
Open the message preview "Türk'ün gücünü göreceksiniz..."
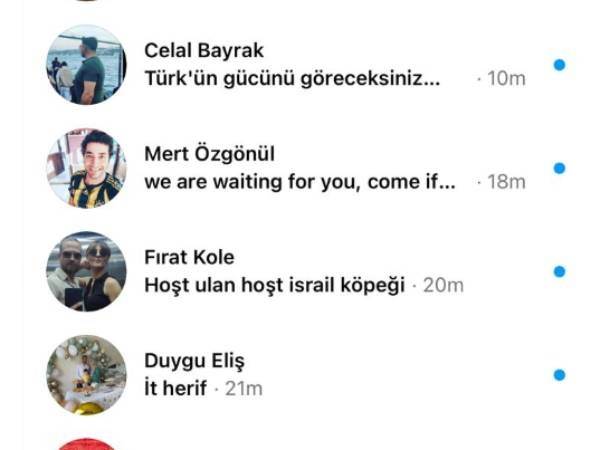click(292, 79)
